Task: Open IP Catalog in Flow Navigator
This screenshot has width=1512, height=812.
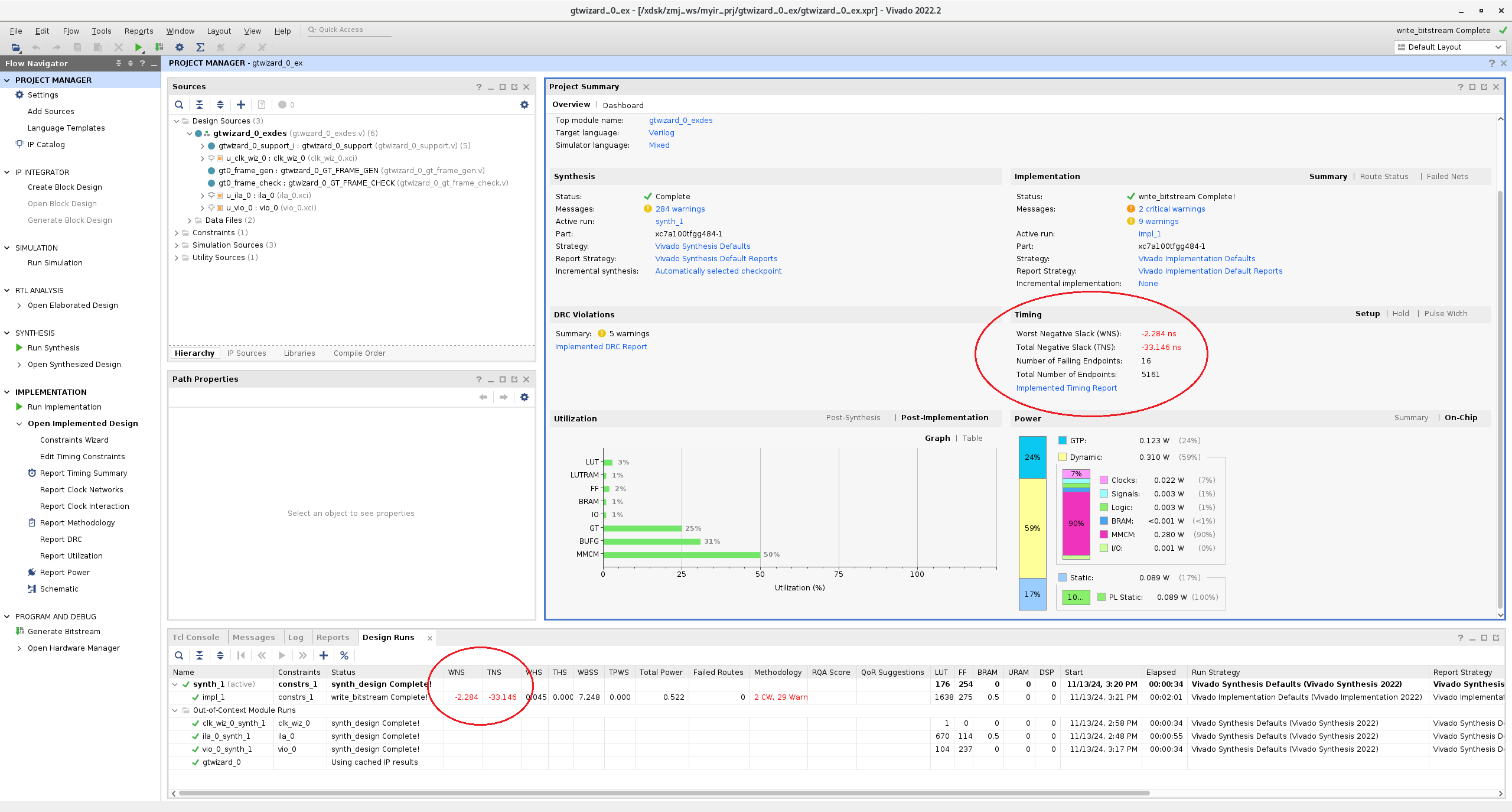Action: 46,144
